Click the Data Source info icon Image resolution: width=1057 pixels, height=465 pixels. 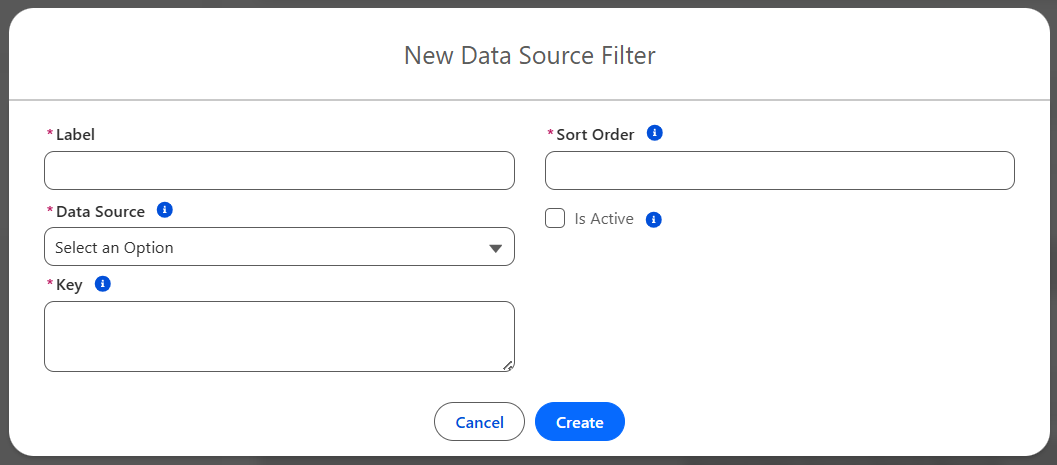point(165,210)
